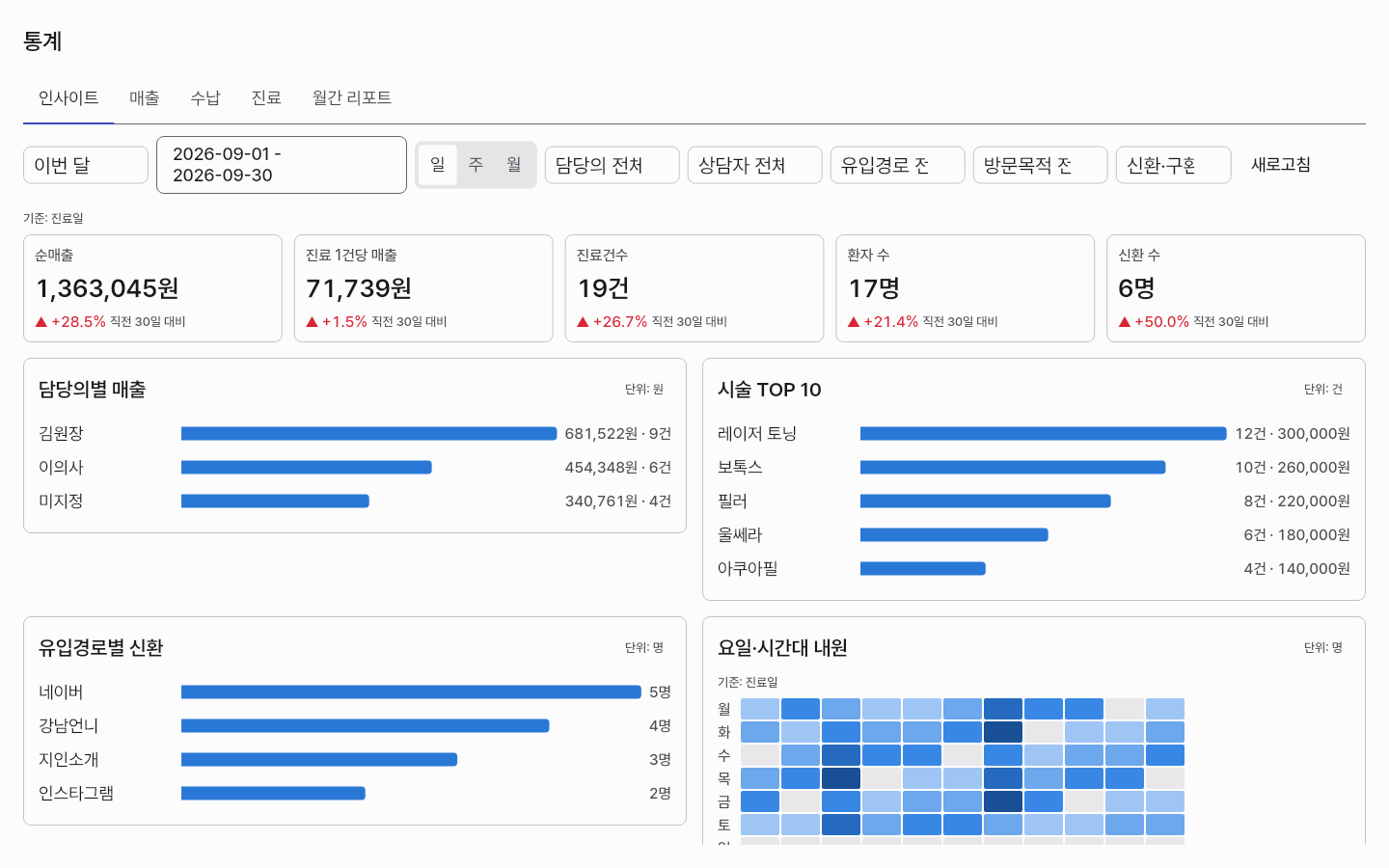Screen dimensions: 1389x868
Task: Click the 이의사 revenue bar
Action: point(307,468)
